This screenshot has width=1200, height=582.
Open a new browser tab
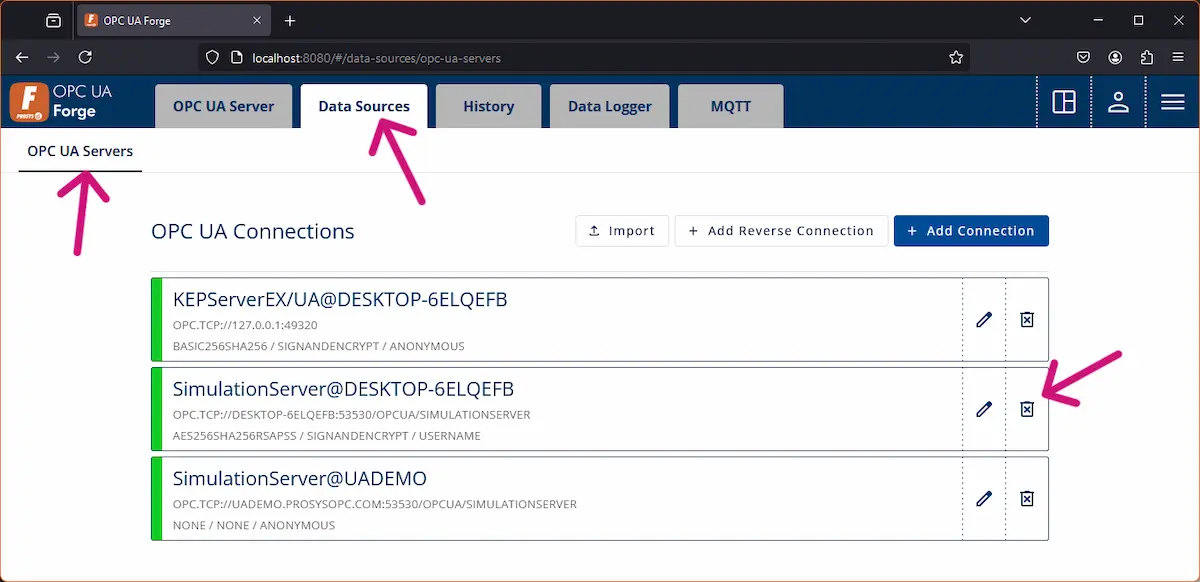(x=290, y=20)
